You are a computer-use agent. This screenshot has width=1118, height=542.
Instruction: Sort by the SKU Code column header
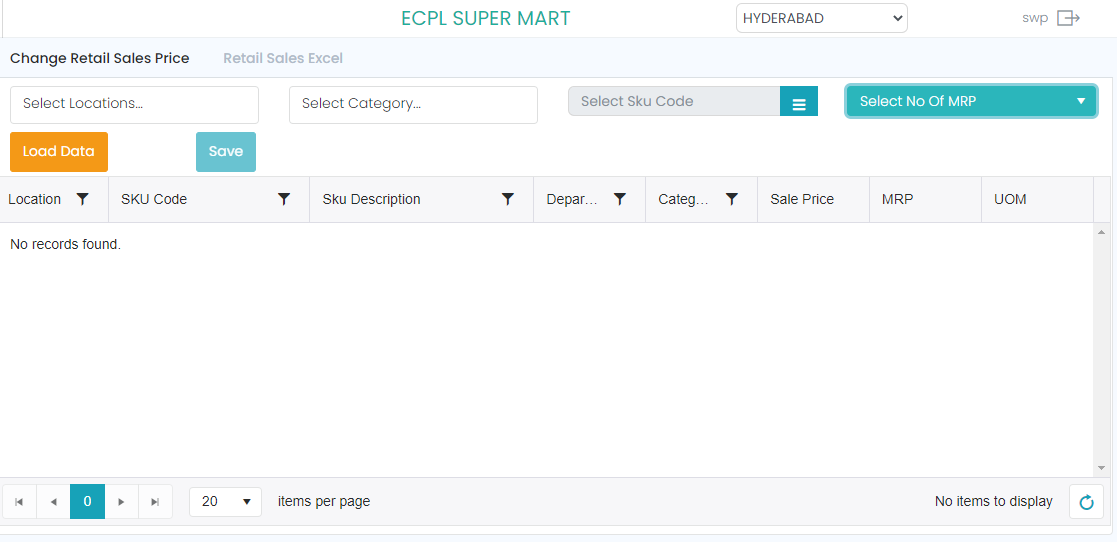coord(154,200)
